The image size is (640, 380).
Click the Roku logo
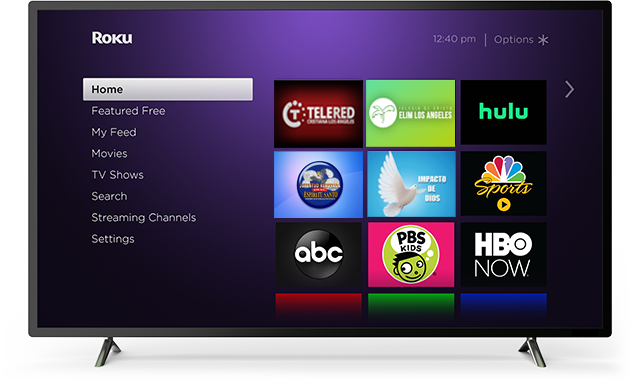click(x=112, y=38)
